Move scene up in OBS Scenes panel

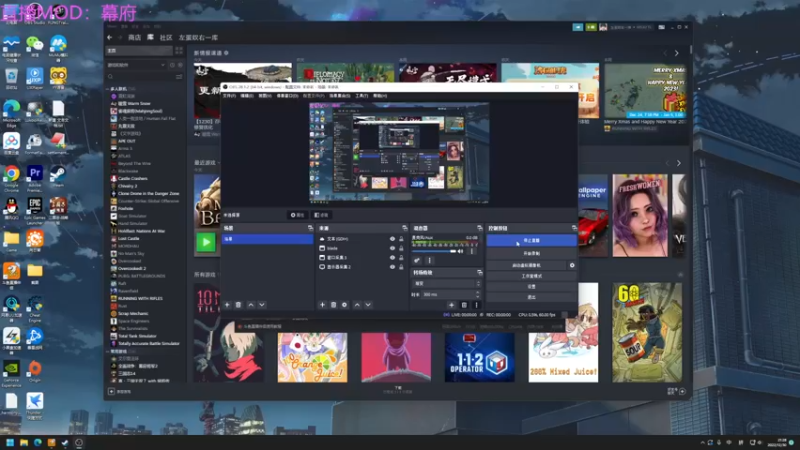click(x=251, y=305)
